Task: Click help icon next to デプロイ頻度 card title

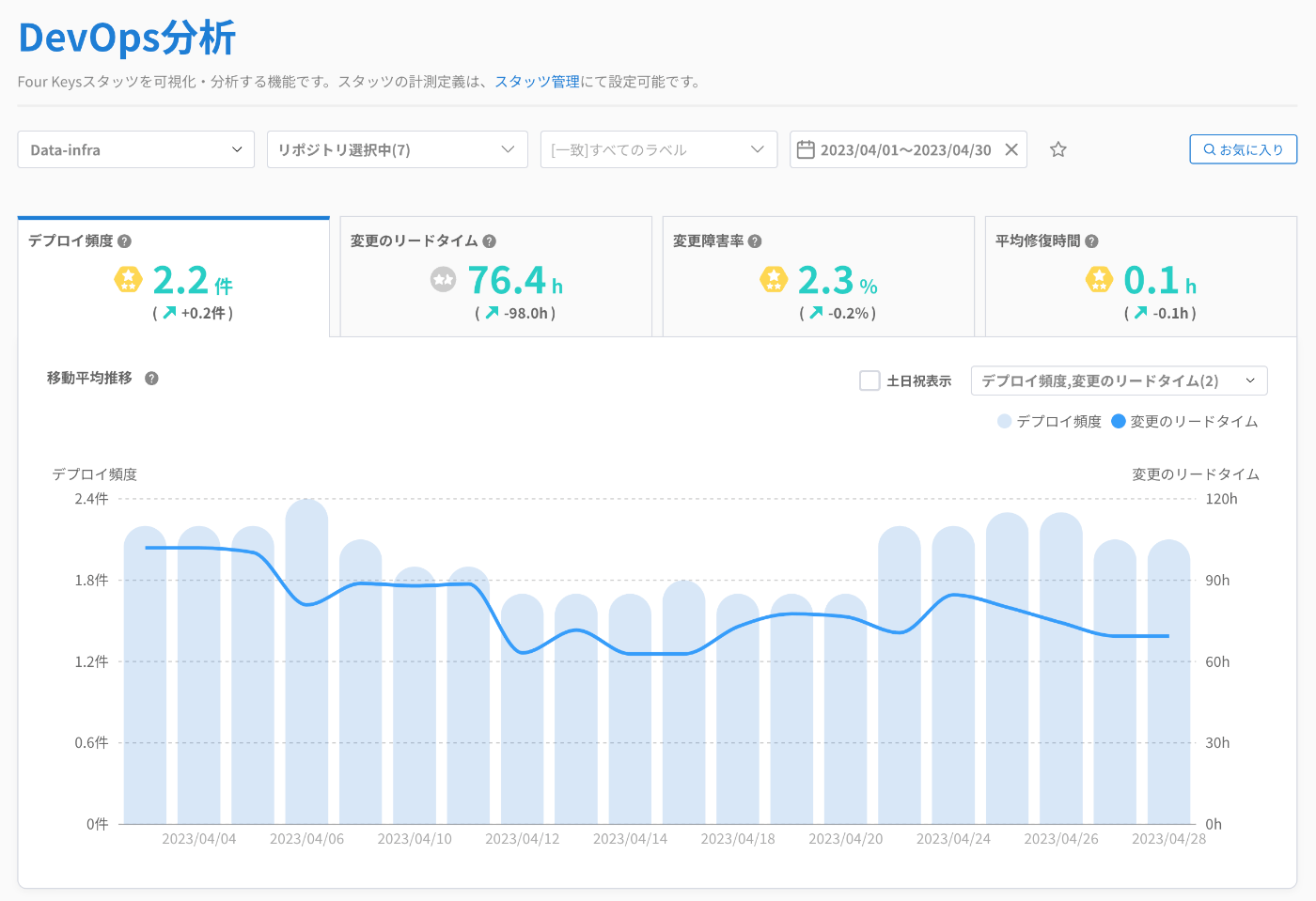Action: (x=124, y=241)
